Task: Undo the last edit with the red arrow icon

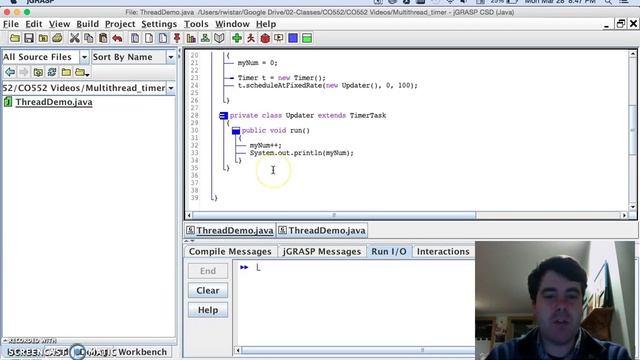Action: [118, 38]
